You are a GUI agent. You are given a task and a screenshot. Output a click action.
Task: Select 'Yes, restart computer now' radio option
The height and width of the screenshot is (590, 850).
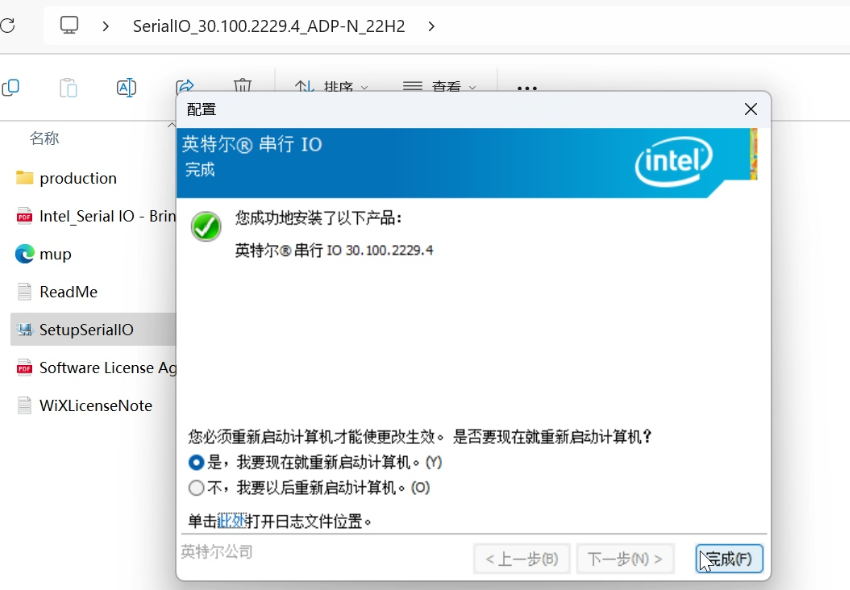[196, 463]
